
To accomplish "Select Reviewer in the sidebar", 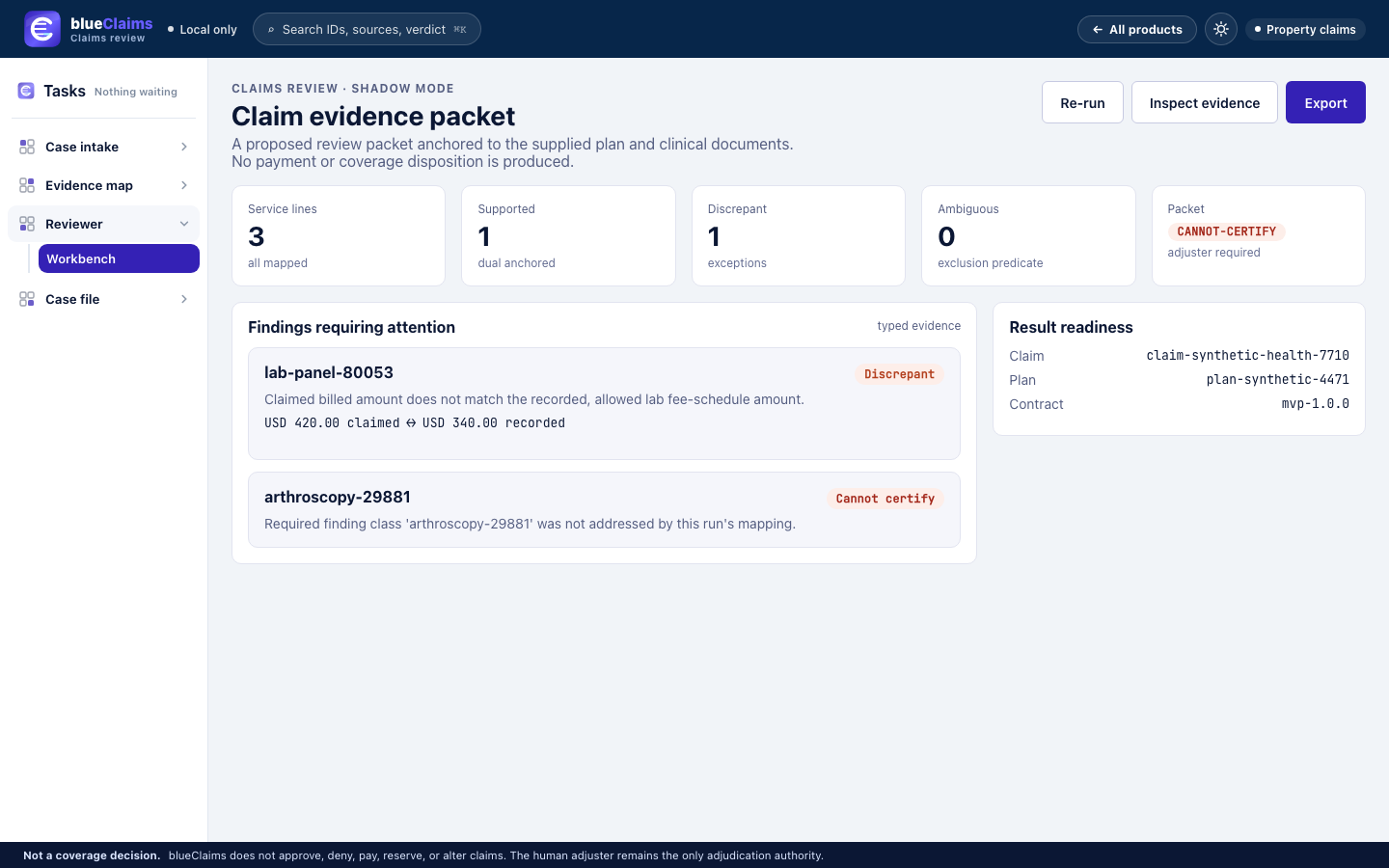I will click(103, 224).
